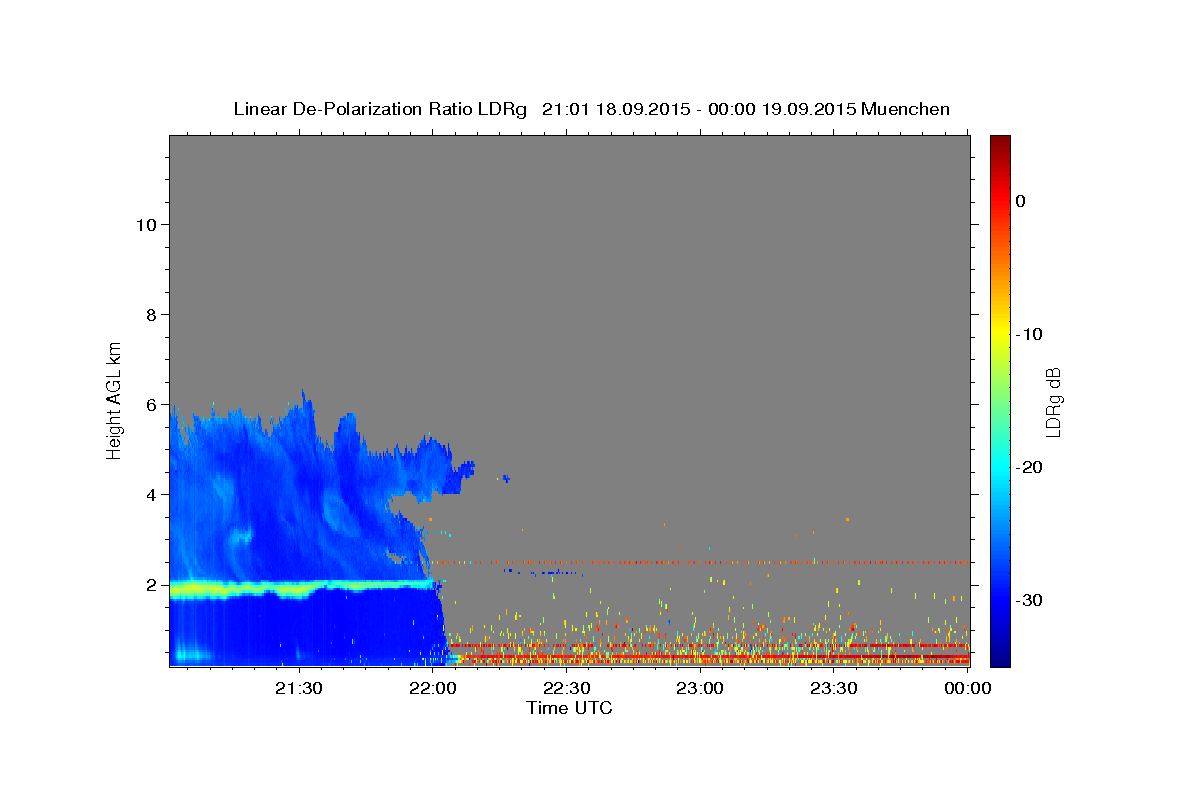The image size is (1200, 800).
Task: Click the colorbar value 0
Action: [x=1020, y=201]
